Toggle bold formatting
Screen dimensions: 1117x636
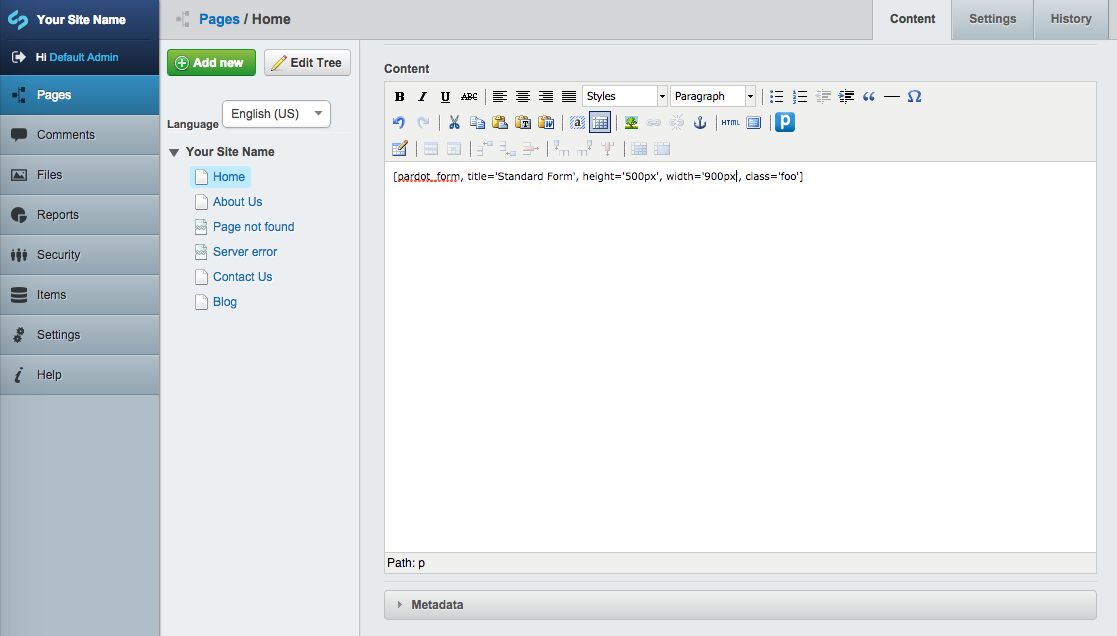tap(399, 96)
